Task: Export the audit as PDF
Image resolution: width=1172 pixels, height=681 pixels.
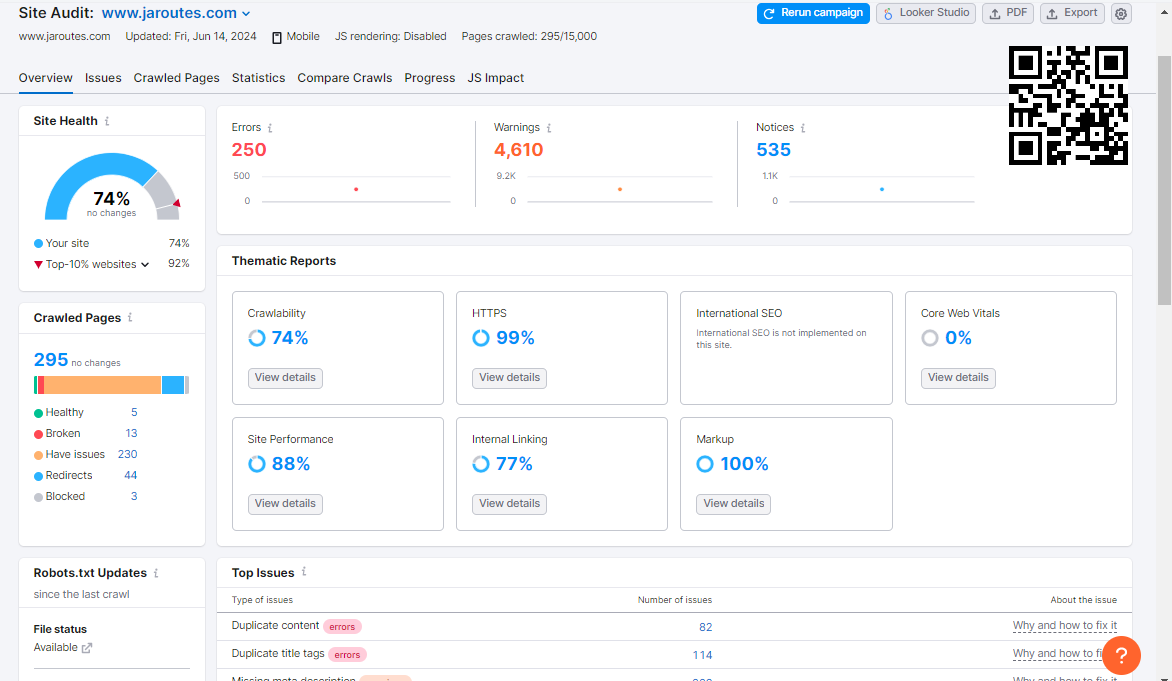Action: pos(1007,13)
